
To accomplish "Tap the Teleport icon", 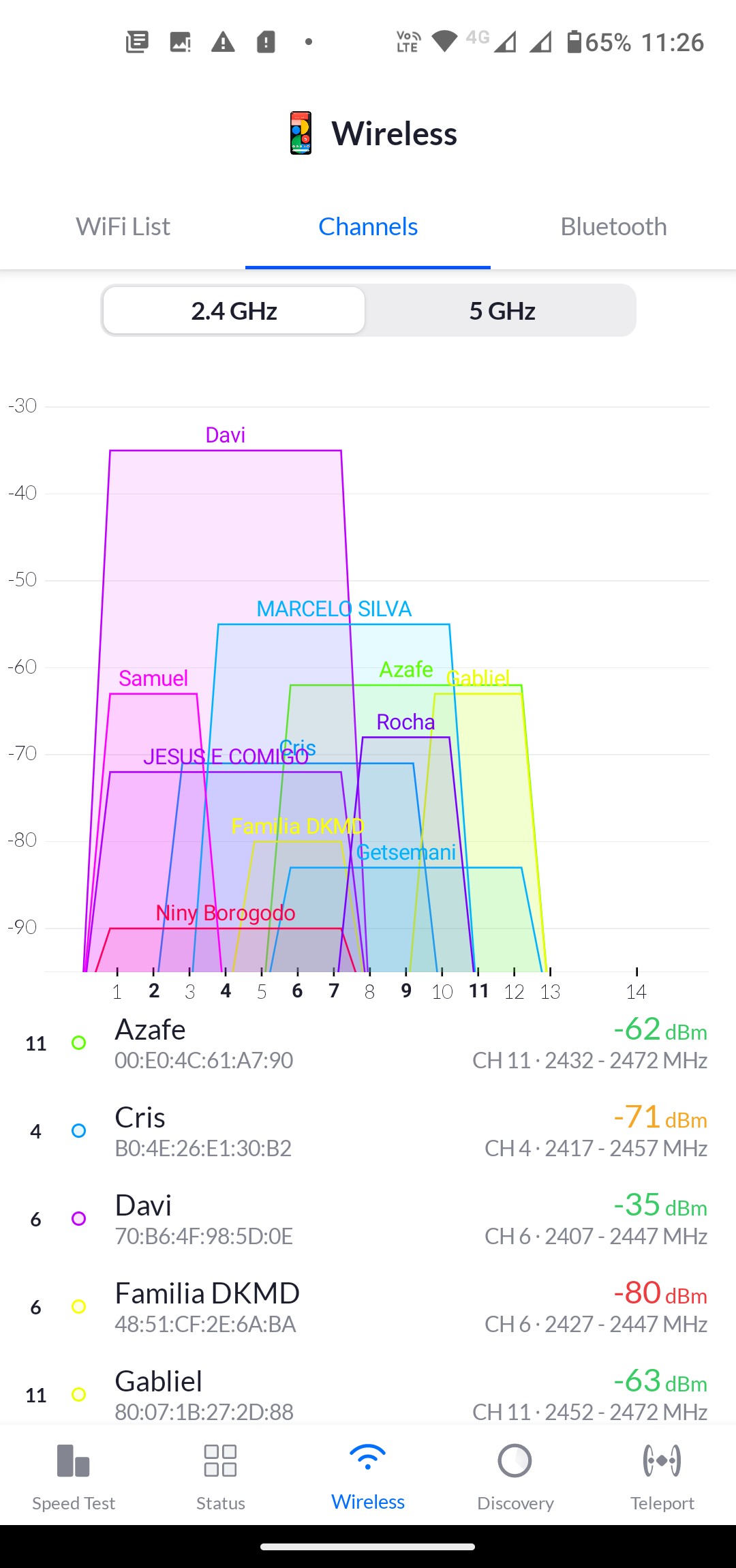I will pos(662,1461).
